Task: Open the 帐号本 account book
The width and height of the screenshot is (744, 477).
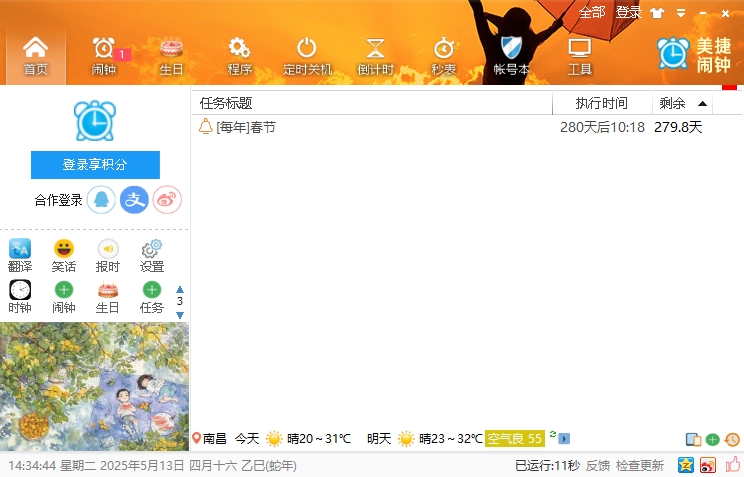Action: coord(512,56)
